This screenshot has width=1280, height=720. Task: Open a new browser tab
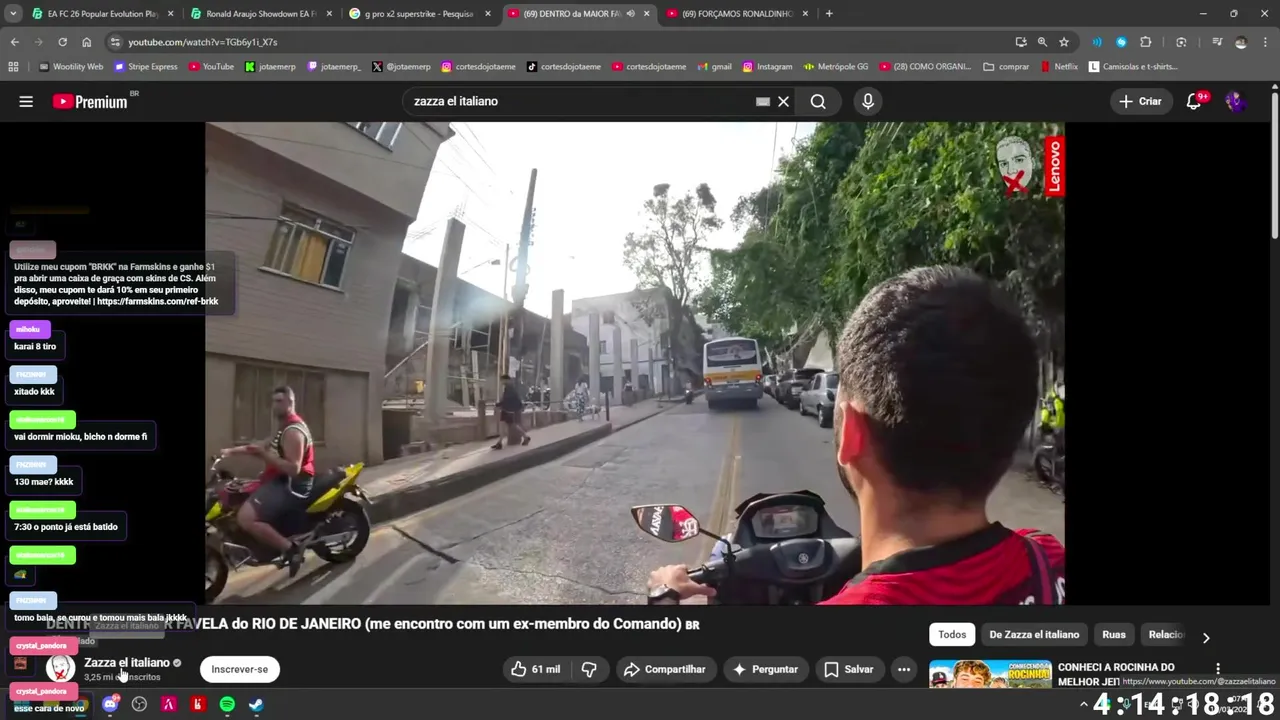(829, 14)
